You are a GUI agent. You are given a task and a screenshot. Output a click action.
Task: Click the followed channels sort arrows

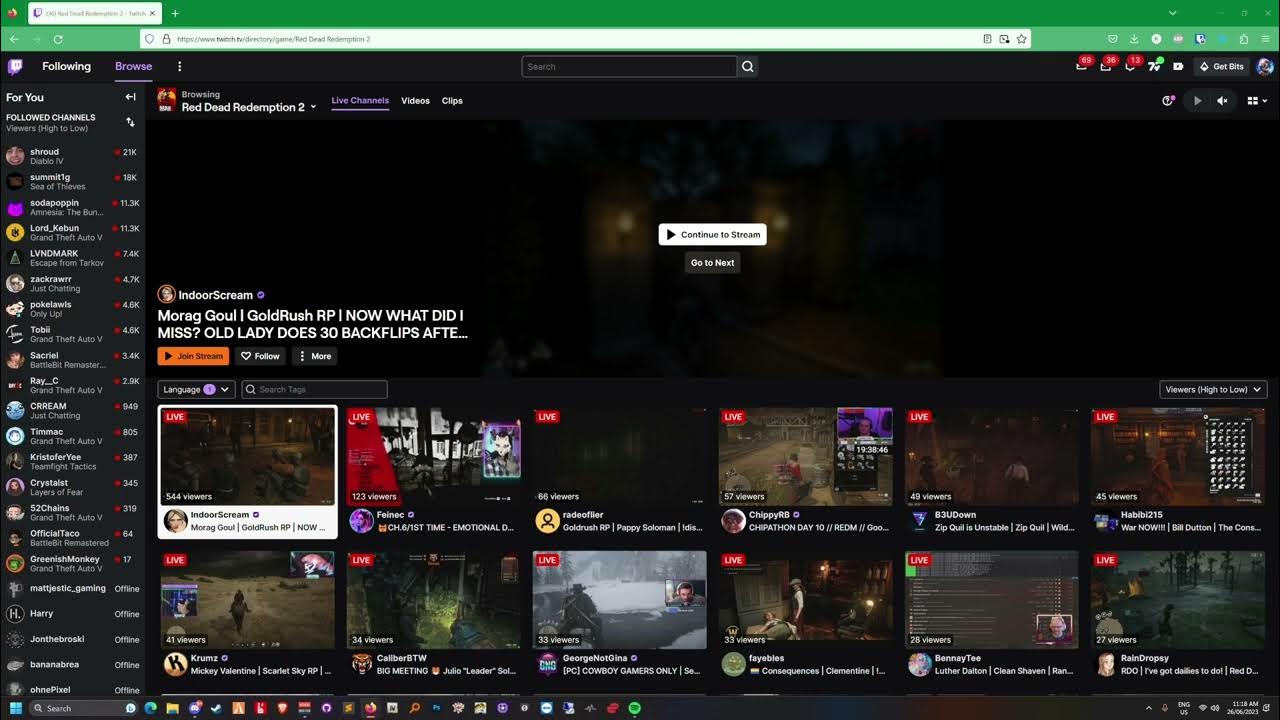tap(130, 122)
